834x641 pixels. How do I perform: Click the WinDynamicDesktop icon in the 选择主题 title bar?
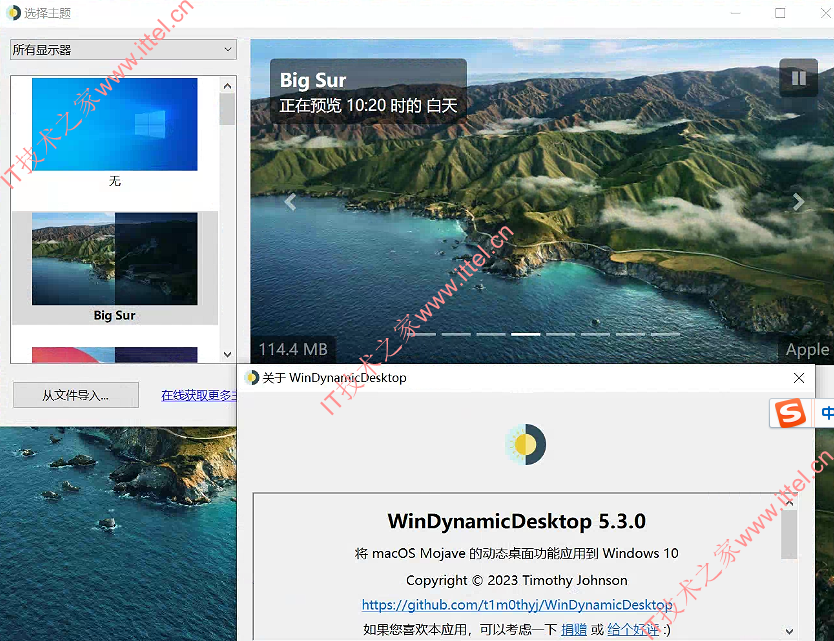[13, 13]
